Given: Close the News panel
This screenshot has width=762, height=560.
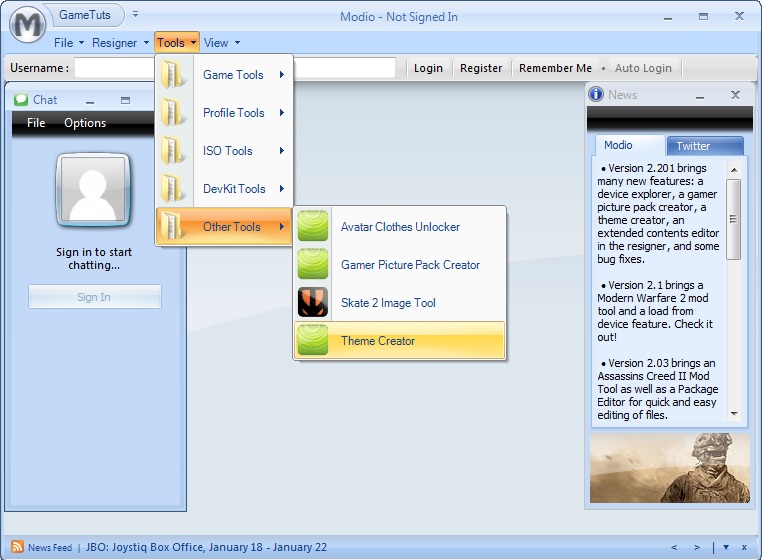Looking at the screenshot, I should [736, 95].
